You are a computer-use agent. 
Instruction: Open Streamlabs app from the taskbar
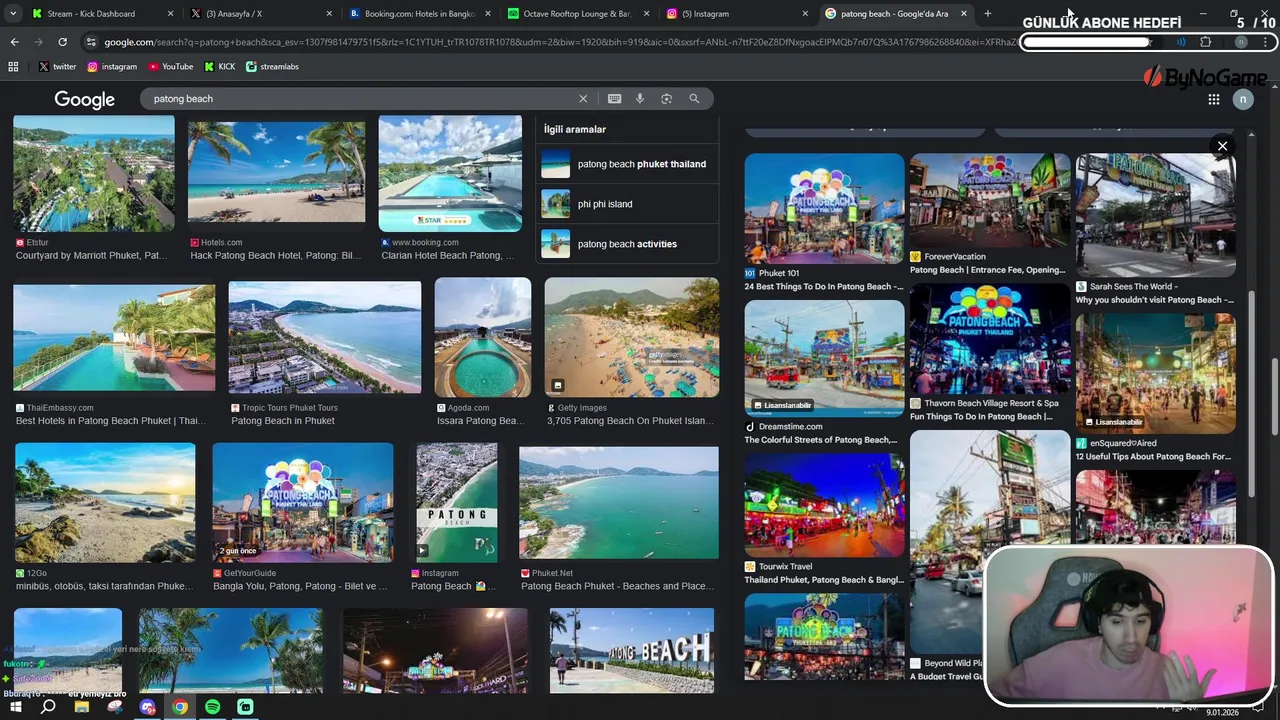coord(245,707)
